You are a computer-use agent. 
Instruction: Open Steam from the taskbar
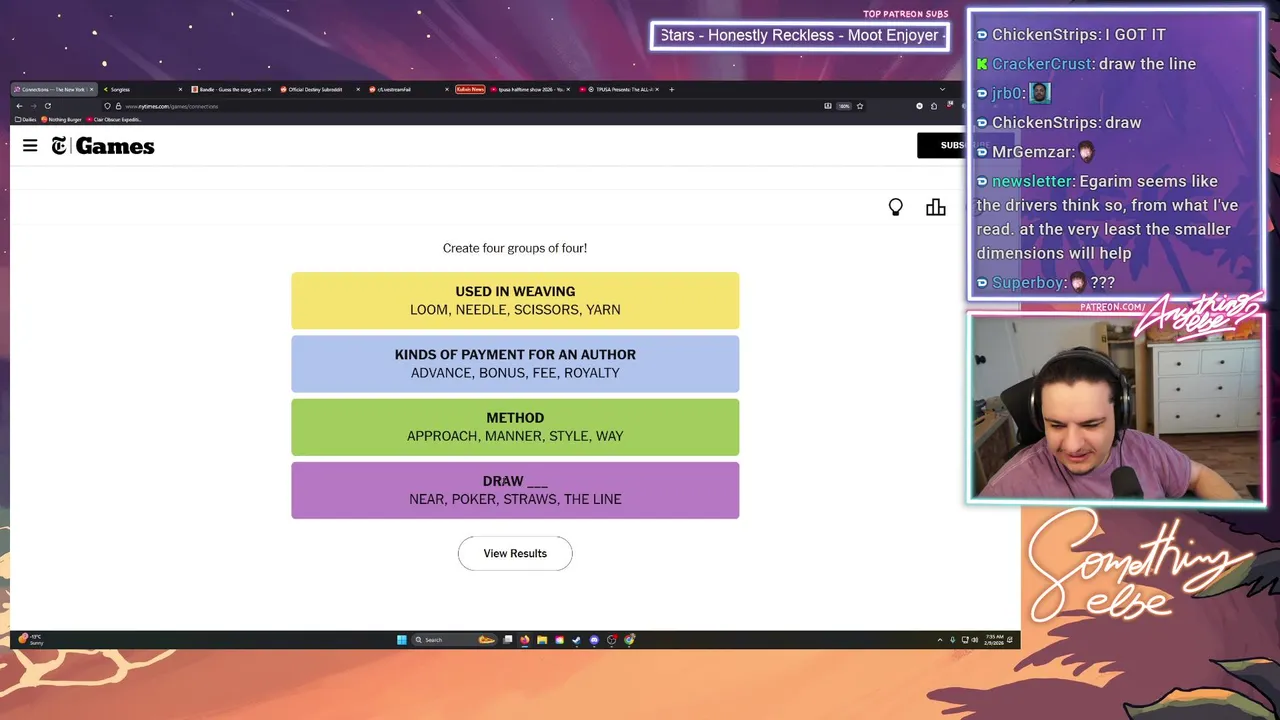pos(576,640)
